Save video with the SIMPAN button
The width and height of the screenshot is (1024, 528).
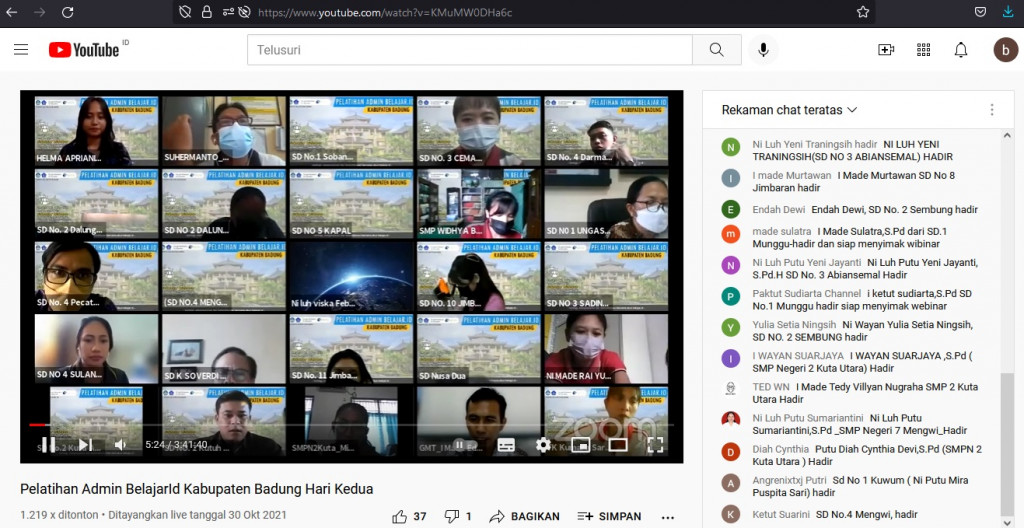[x=609, y=516]
